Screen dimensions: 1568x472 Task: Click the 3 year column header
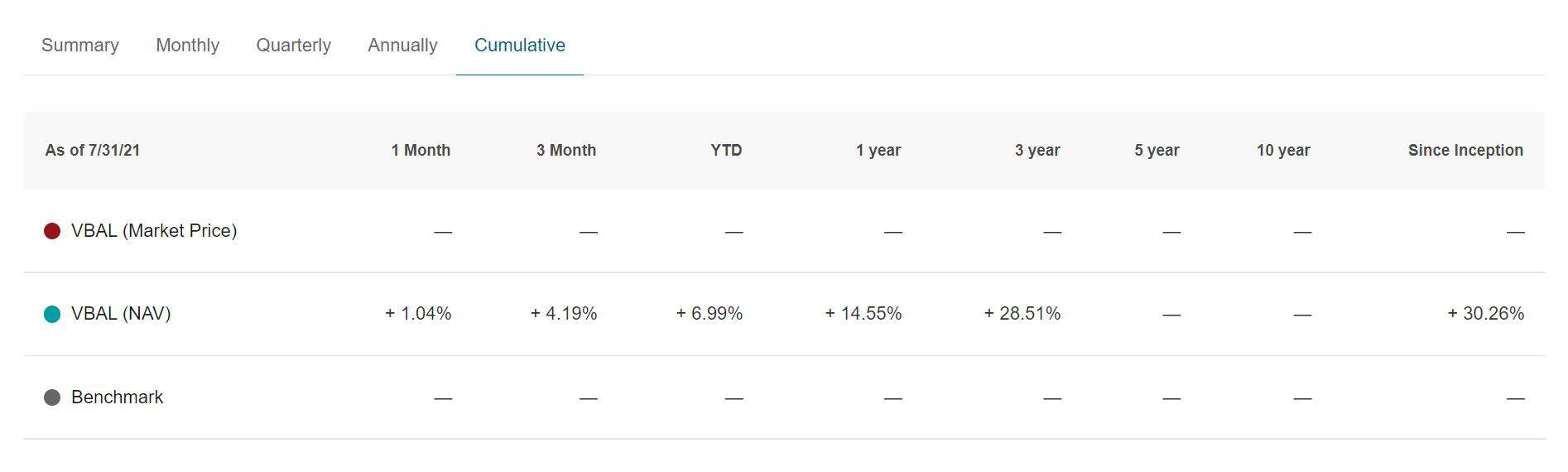click(1037, 151)
